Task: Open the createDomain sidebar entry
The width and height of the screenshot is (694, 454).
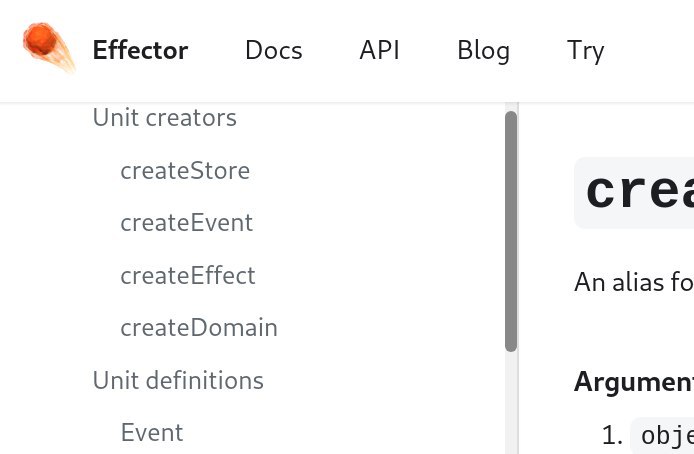Action: point(199,328)
